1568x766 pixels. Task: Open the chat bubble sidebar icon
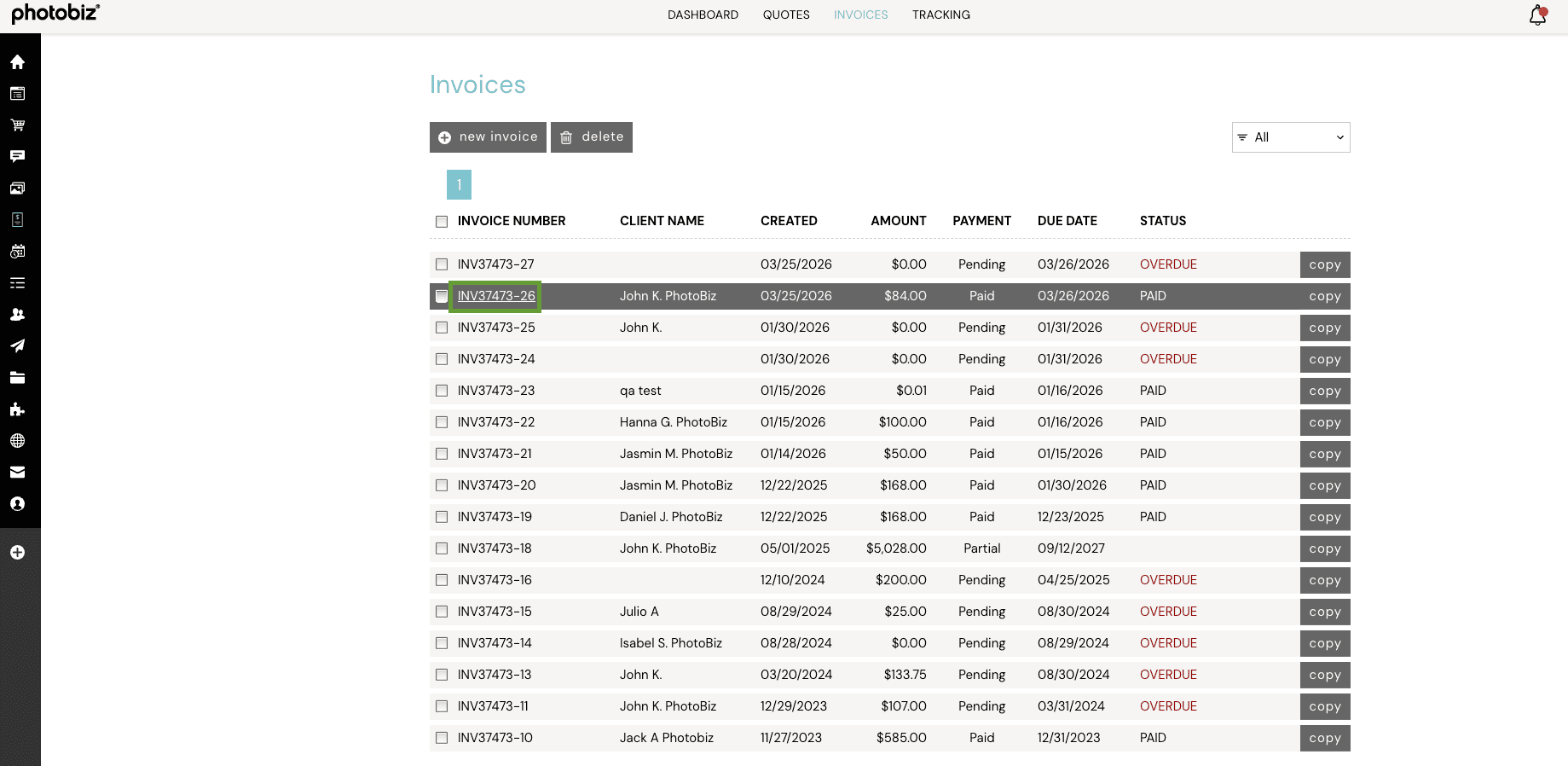tap(17, 157)
